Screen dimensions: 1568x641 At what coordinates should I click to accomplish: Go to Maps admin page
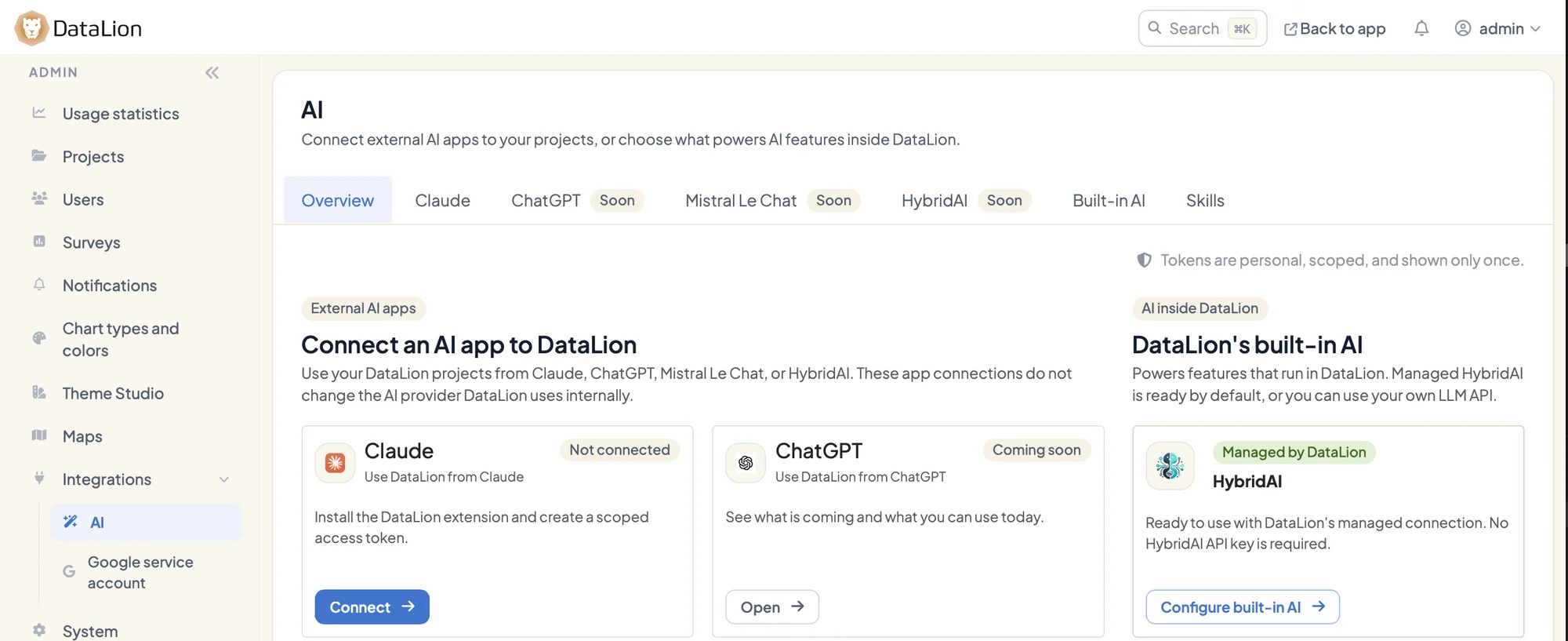82,436
